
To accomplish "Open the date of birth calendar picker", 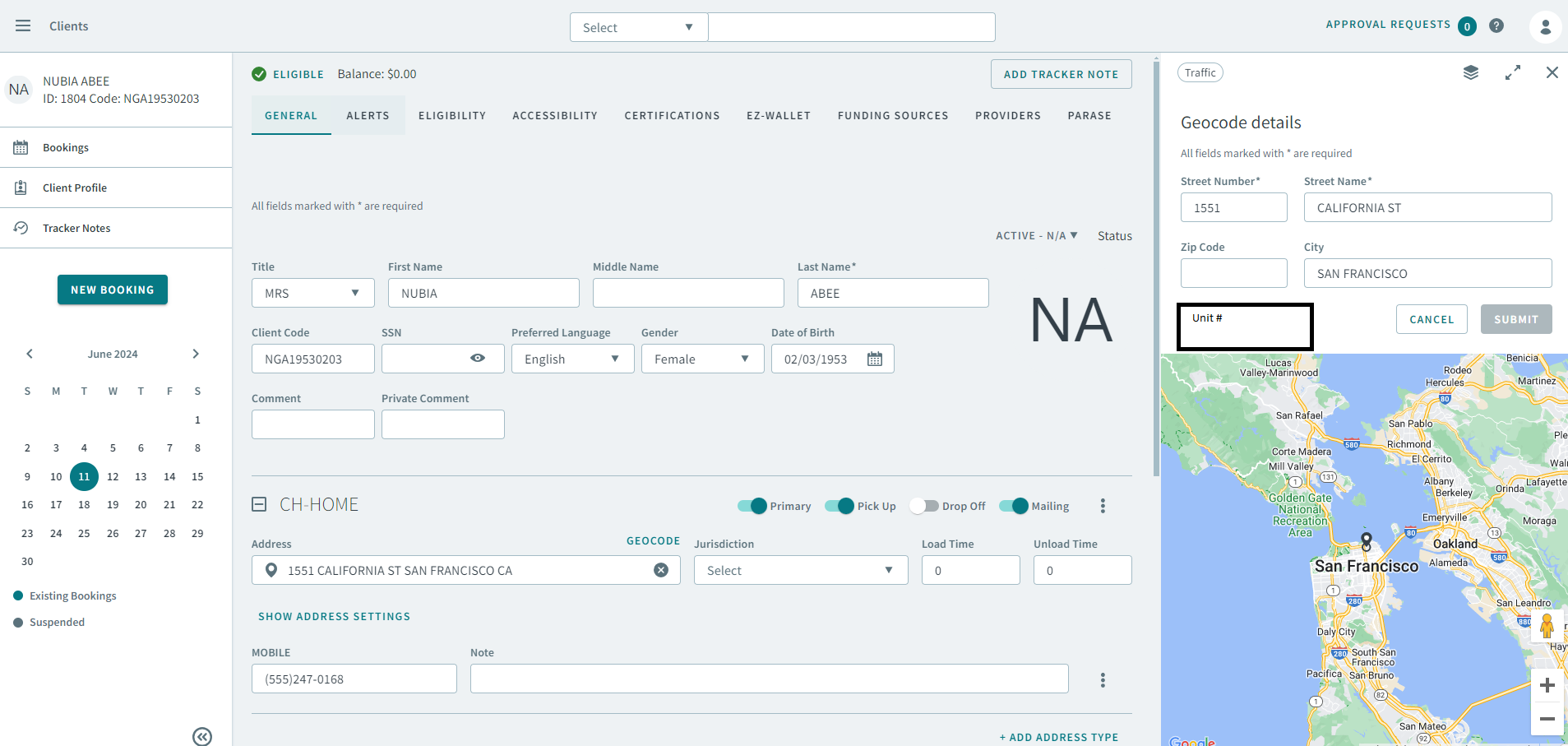I will click(875, 359).
